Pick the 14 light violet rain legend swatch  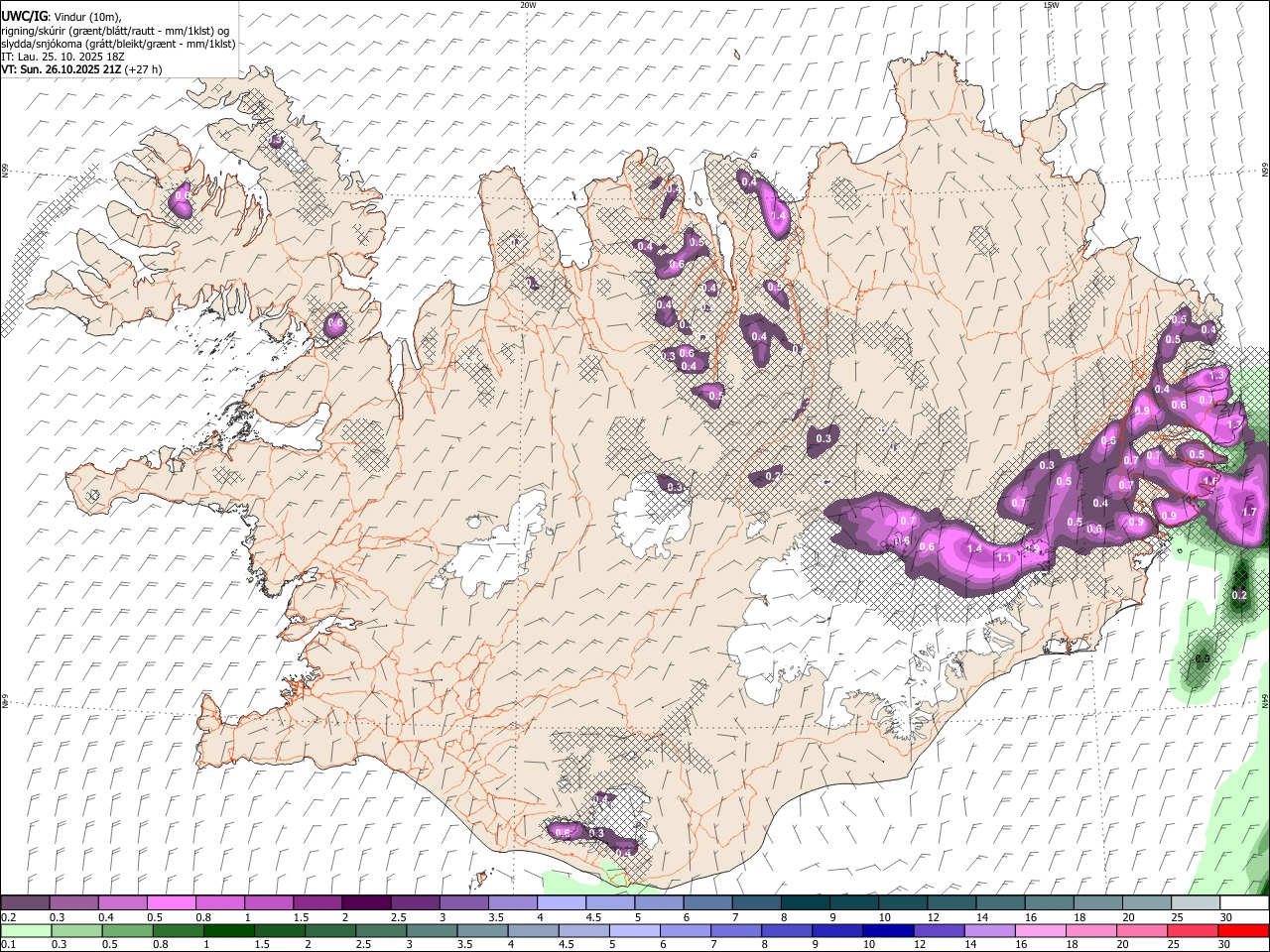point(990,930)
